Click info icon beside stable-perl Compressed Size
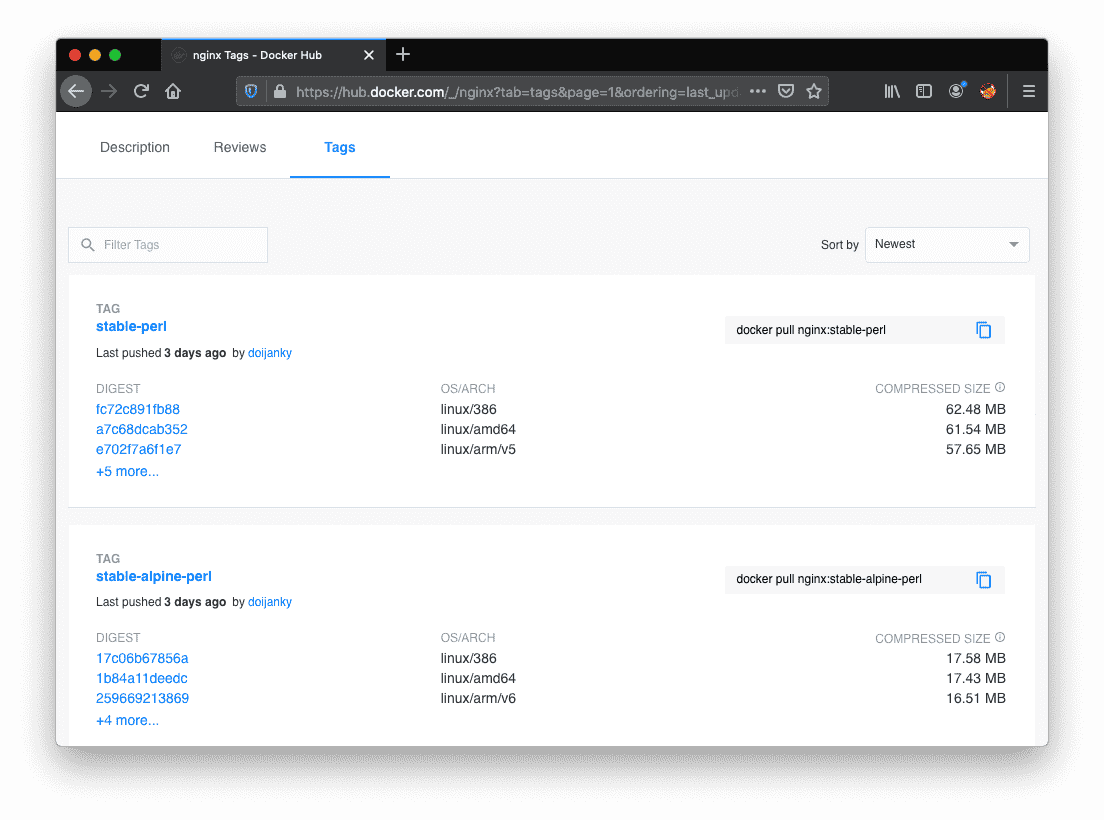The width and height of the screenshot is (1104, 820). (x=1000, y=388)
